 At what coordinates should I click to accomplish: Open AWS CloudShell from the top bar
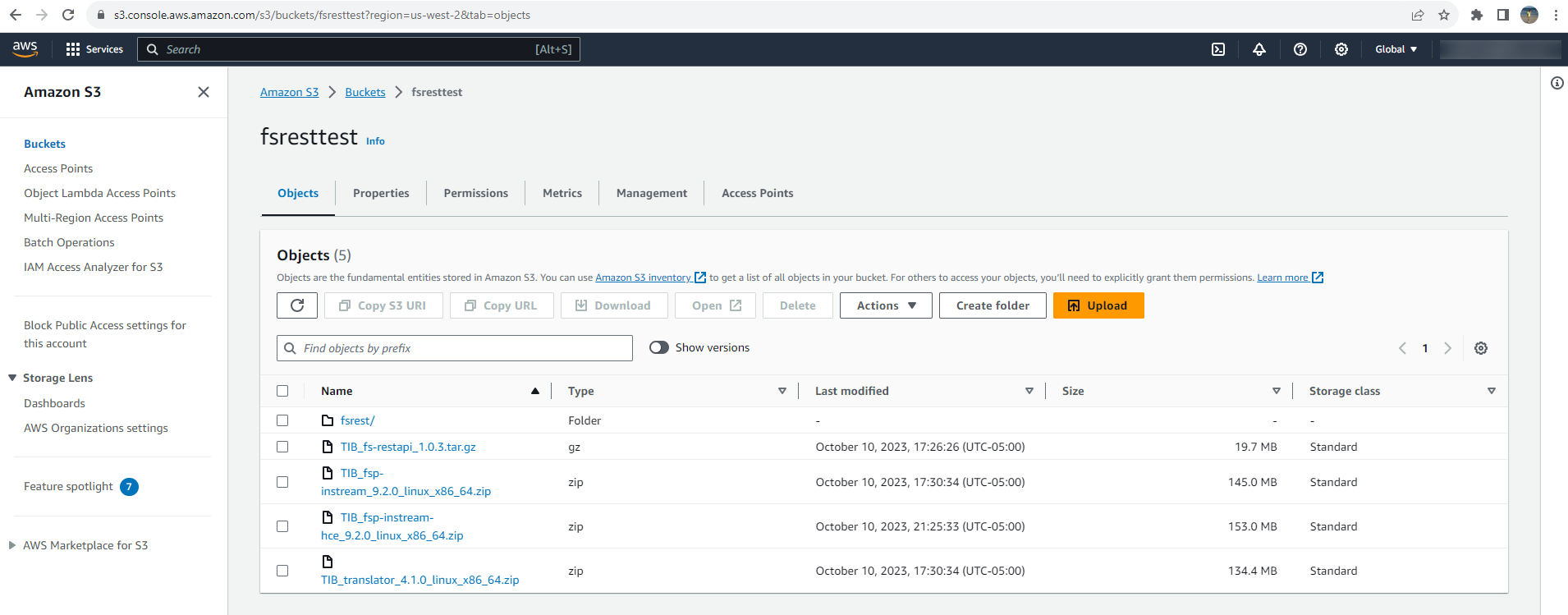click(x=1218, y=49)
